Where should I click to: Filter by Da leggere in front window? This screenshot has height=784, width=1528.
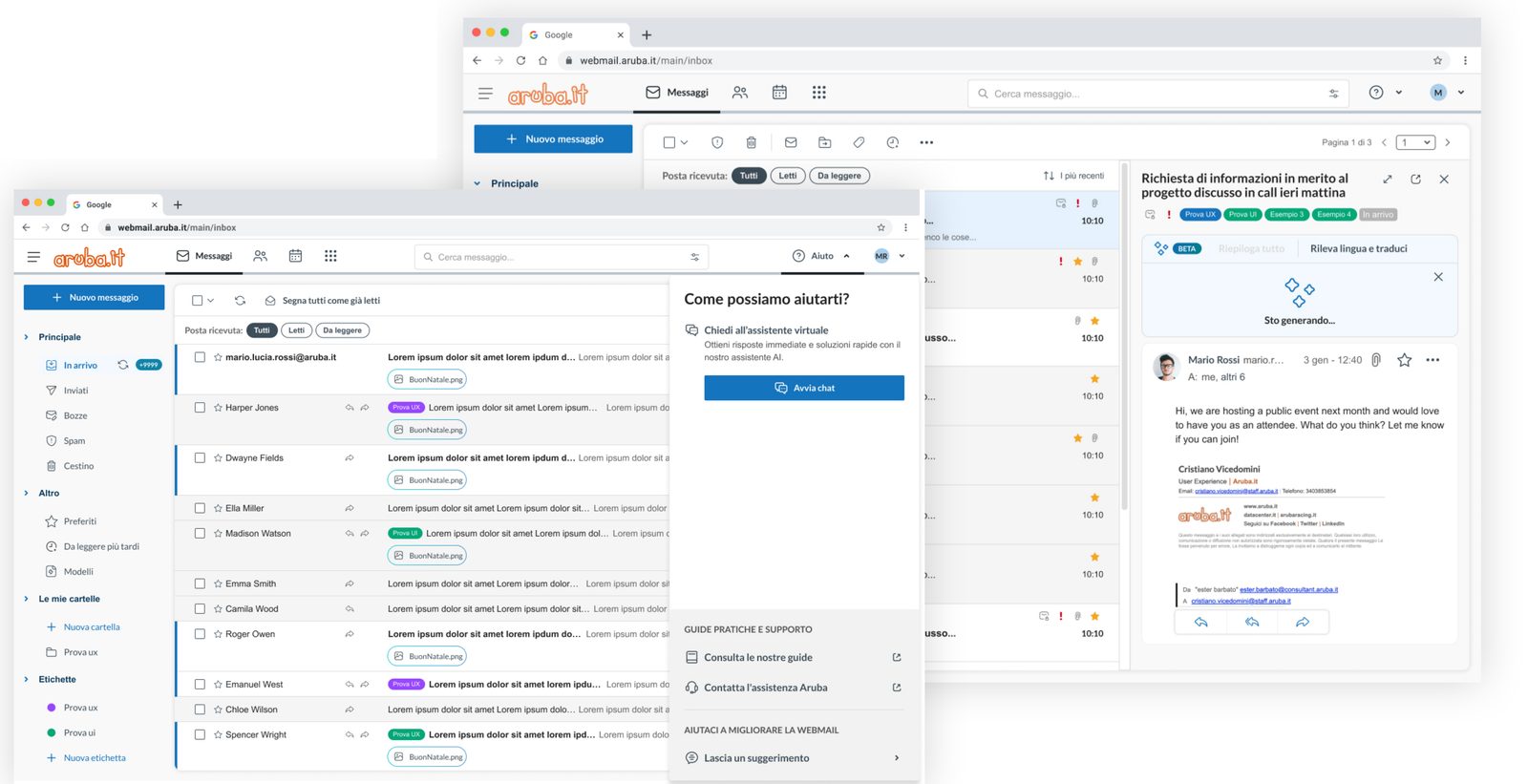(x=342, y=330)
